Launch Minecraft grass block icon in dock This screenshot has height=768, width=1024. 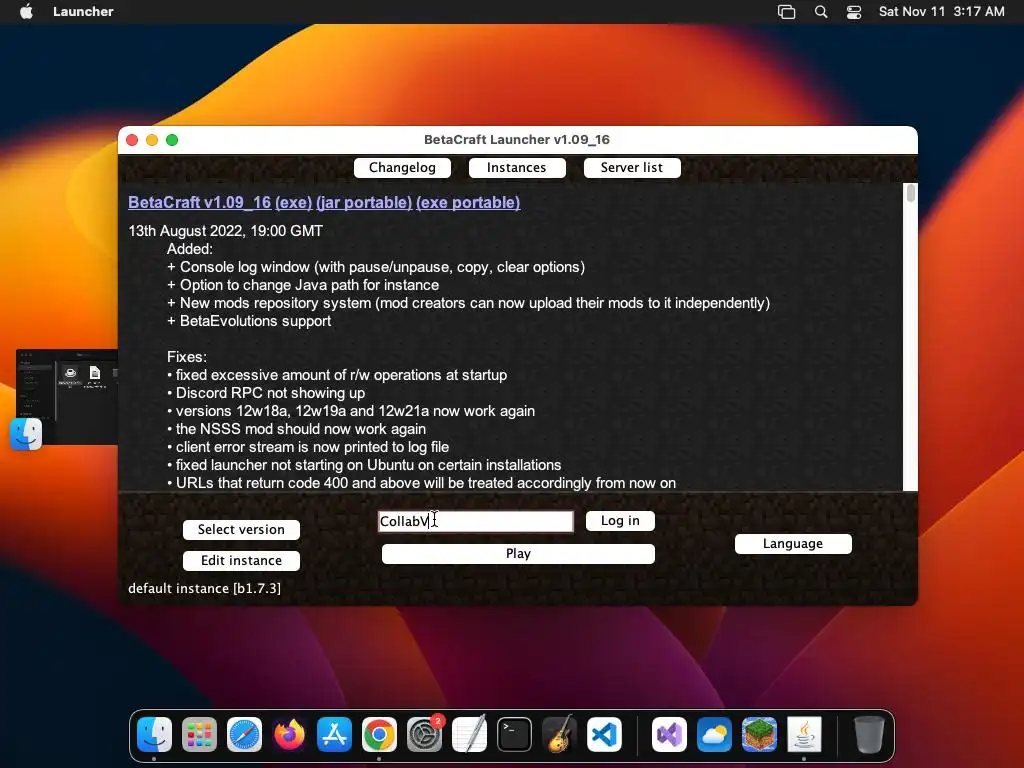[x=760, y=735]
